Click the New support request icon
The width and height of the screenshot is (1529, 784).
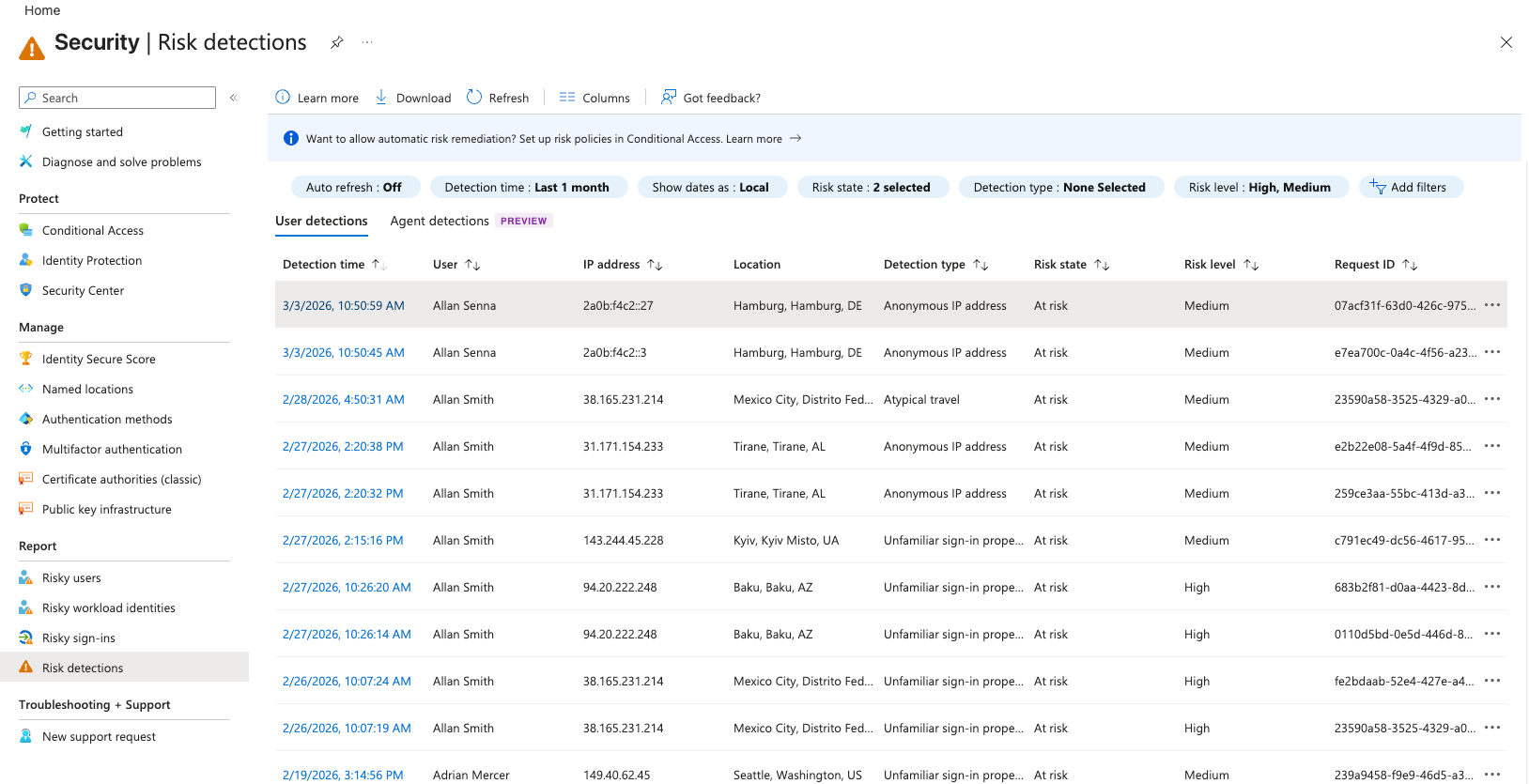point(25,736)
